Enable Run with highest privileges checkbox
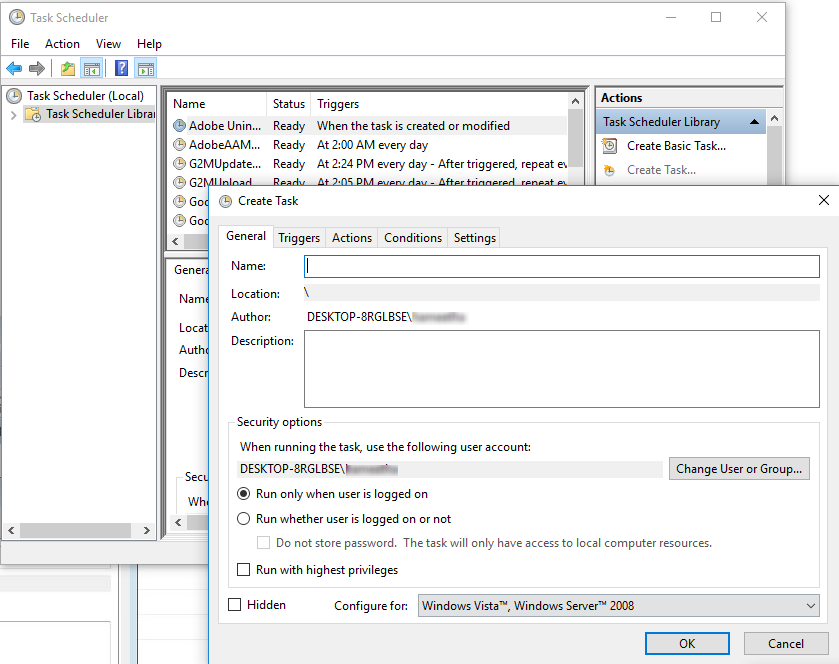The width and height of the screenshot is (839, 664). point(243,570)
